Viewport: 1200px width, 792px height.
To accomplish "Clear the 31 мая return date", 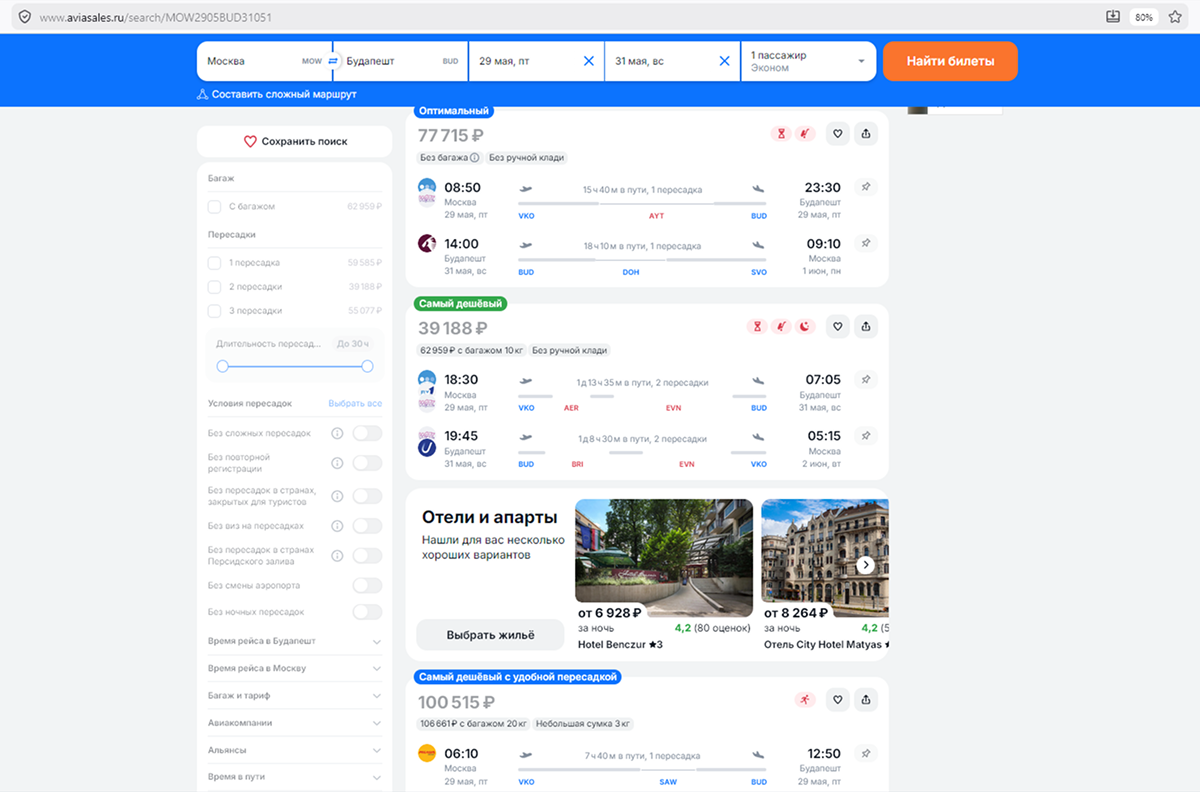I will (x=725, y=61).
